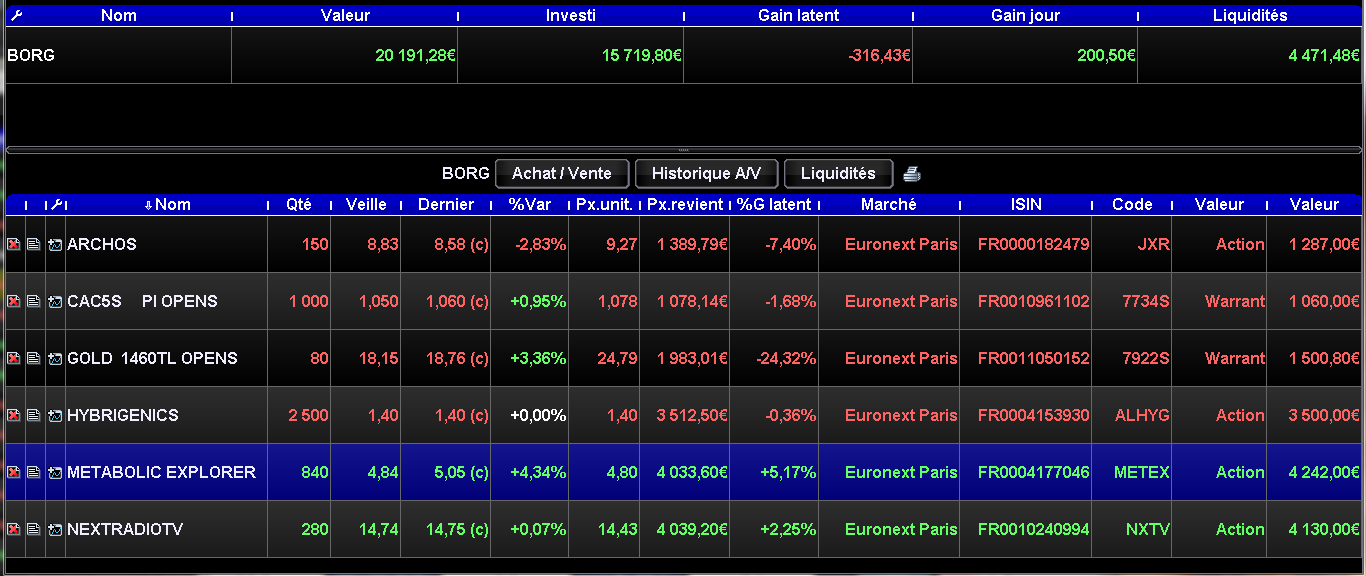1366x576 pixels.
Task: Open the chart icon for ARCHOS
Action: [x=55, y=244]
